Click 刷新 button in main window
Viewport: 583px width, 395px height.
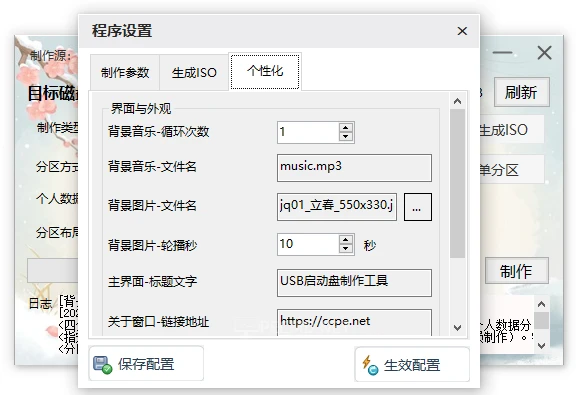point(521,92)
